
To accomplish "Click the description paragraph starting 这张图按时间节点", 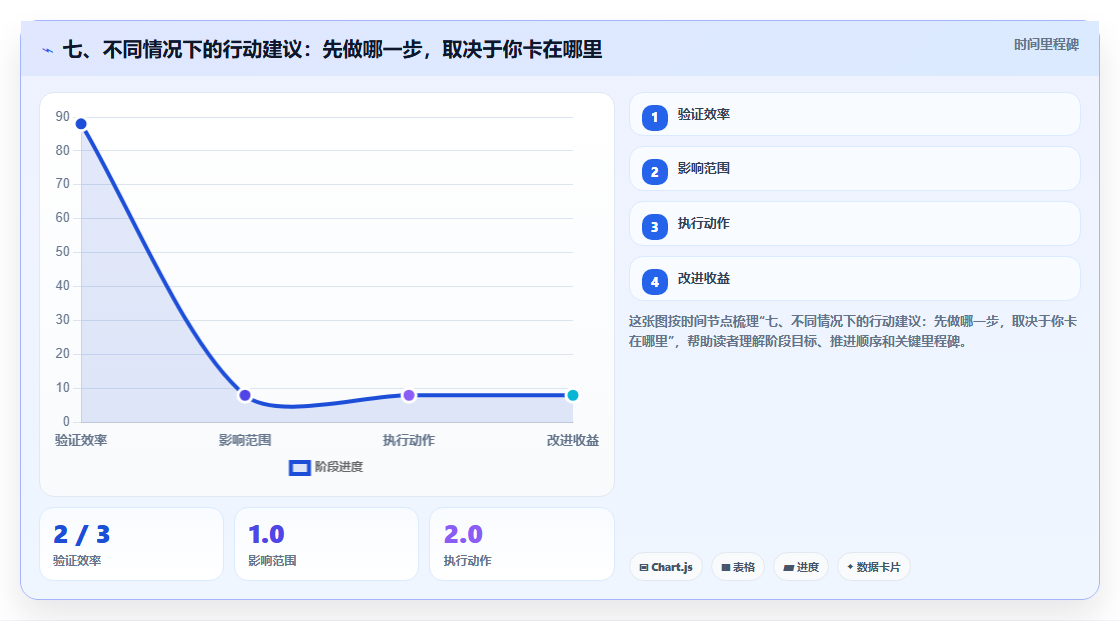I will pyautogui.click(x=853, y=332).
